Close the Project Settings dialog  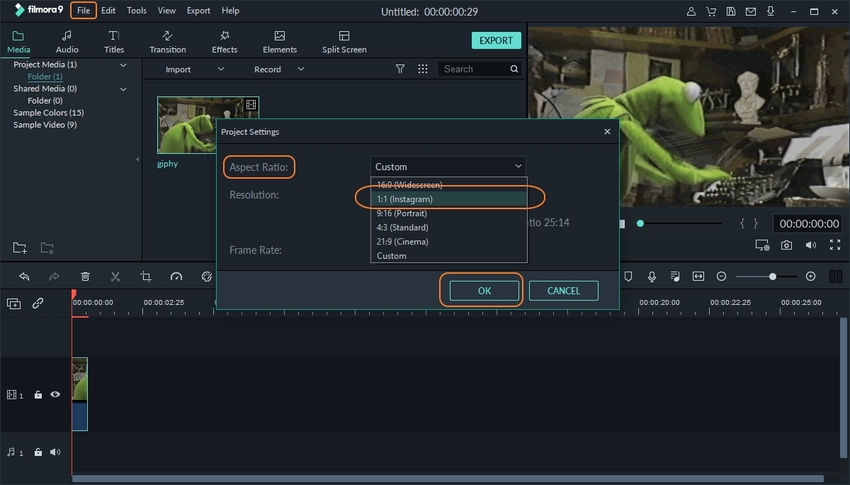point(607,132)
